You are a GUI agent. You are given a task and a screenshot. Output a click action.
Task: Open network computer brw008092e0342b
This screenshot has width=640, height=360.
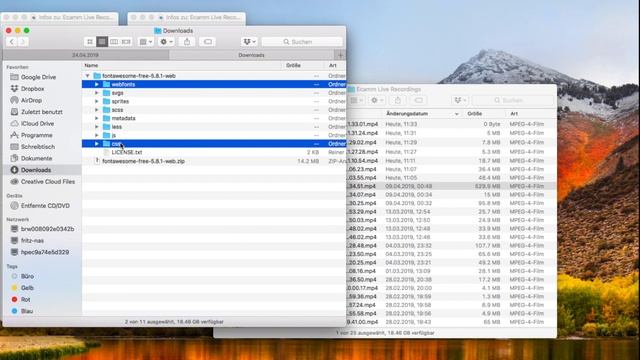click(47, 229)
